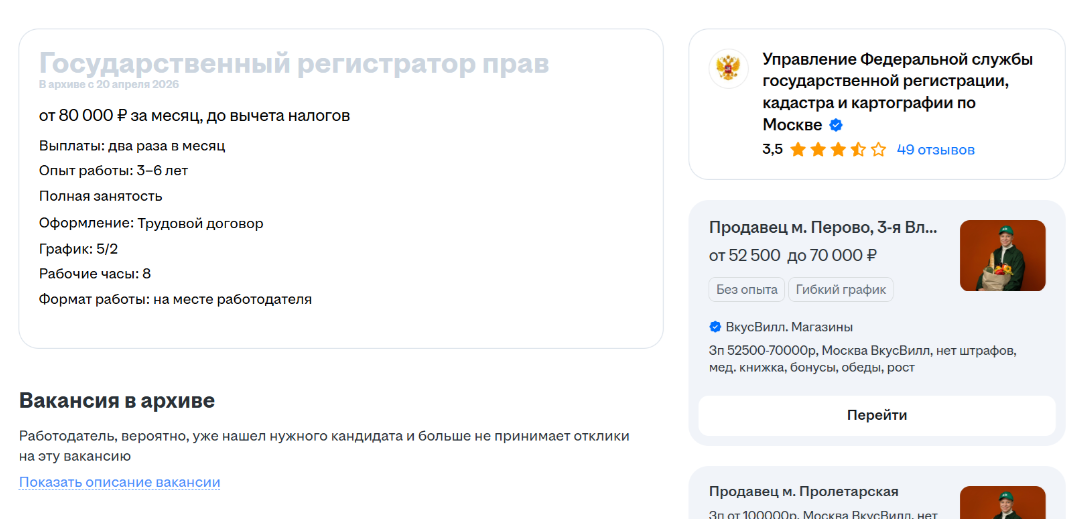This screenshot has height=519, width=1066.
Task: Click the empty fifth rating star
Action: pyautogui.click(x=878, y=150)
